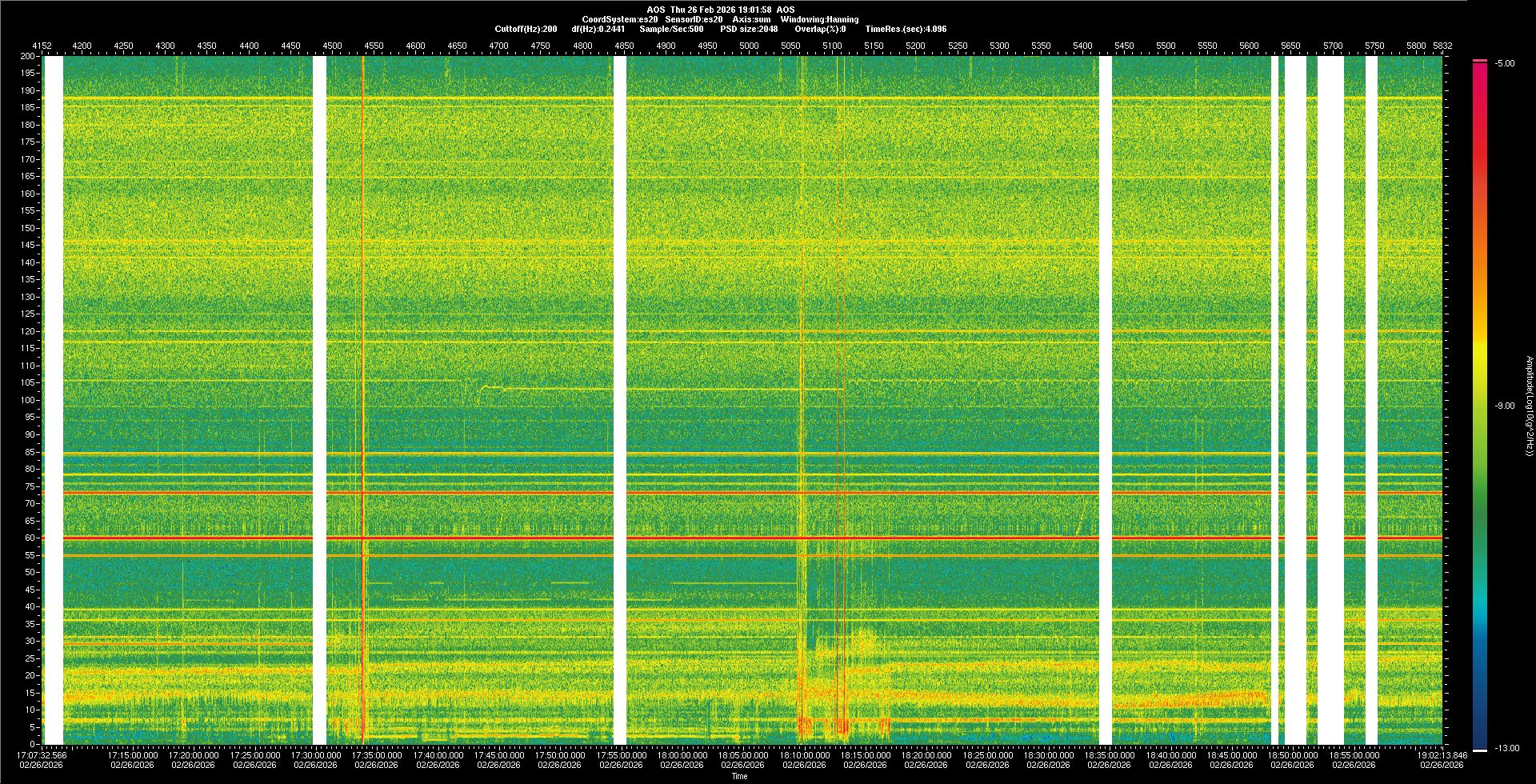
Task: Click the Cuttoff(Hz):200 header parameter
Action: tap(526, 29)
